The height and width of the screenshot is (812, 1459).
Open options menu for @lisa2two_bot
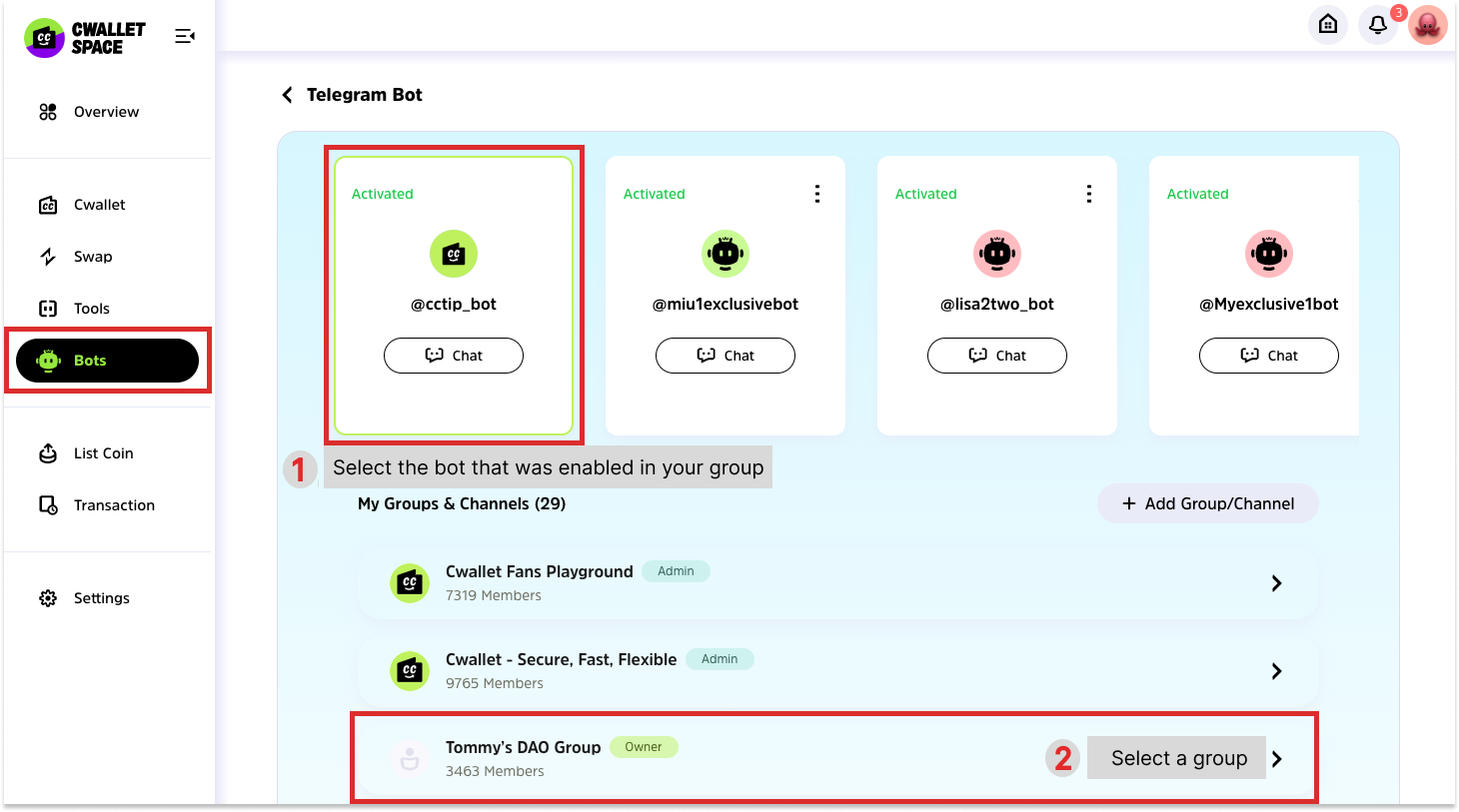coord(1088,194)
